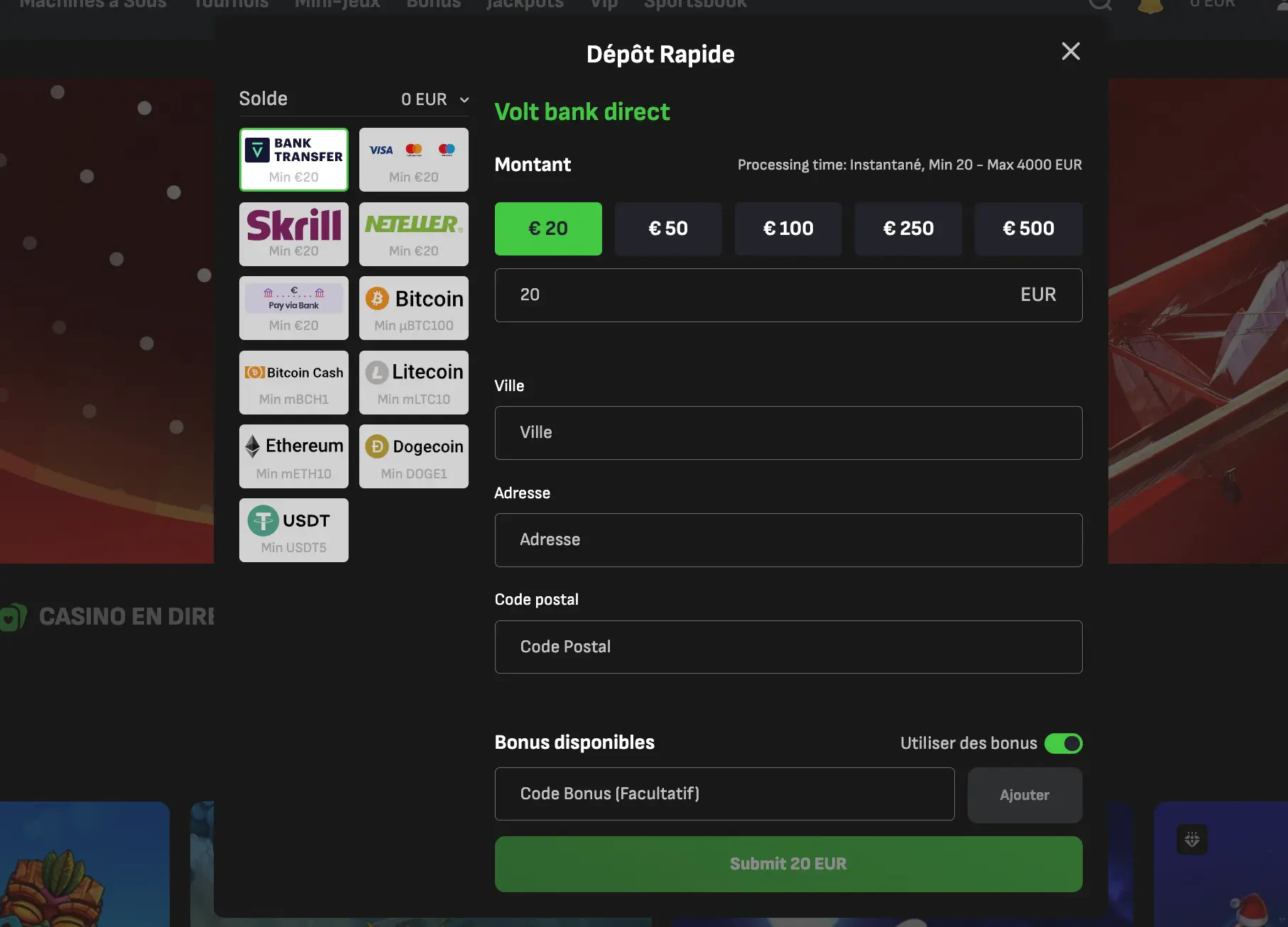Choose the €250 preset amount
The height and width of the screenshot is (927, 1288).
pos(908,229)
